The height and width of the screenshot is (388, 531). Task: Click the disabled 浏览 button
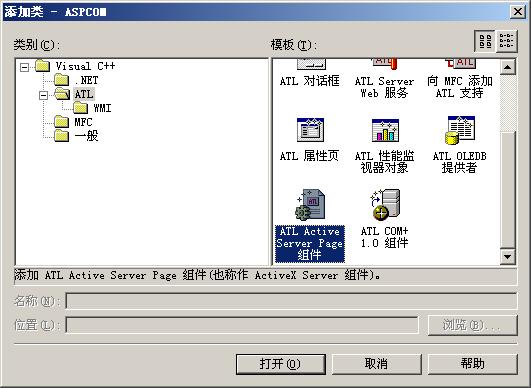[x=473, y=325]
